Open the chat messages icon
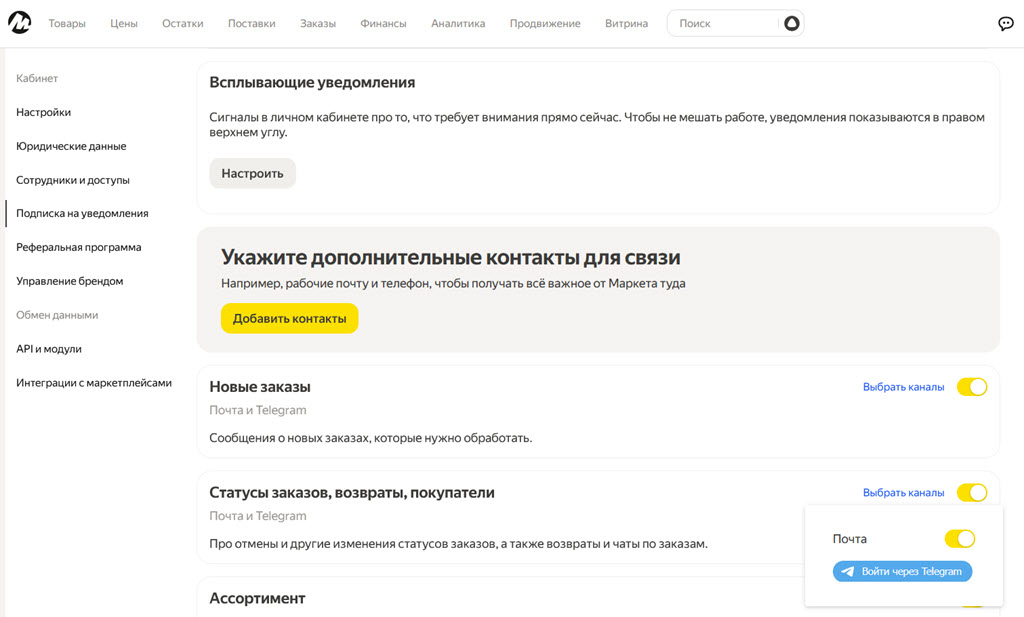 [x=1005, y=24]
